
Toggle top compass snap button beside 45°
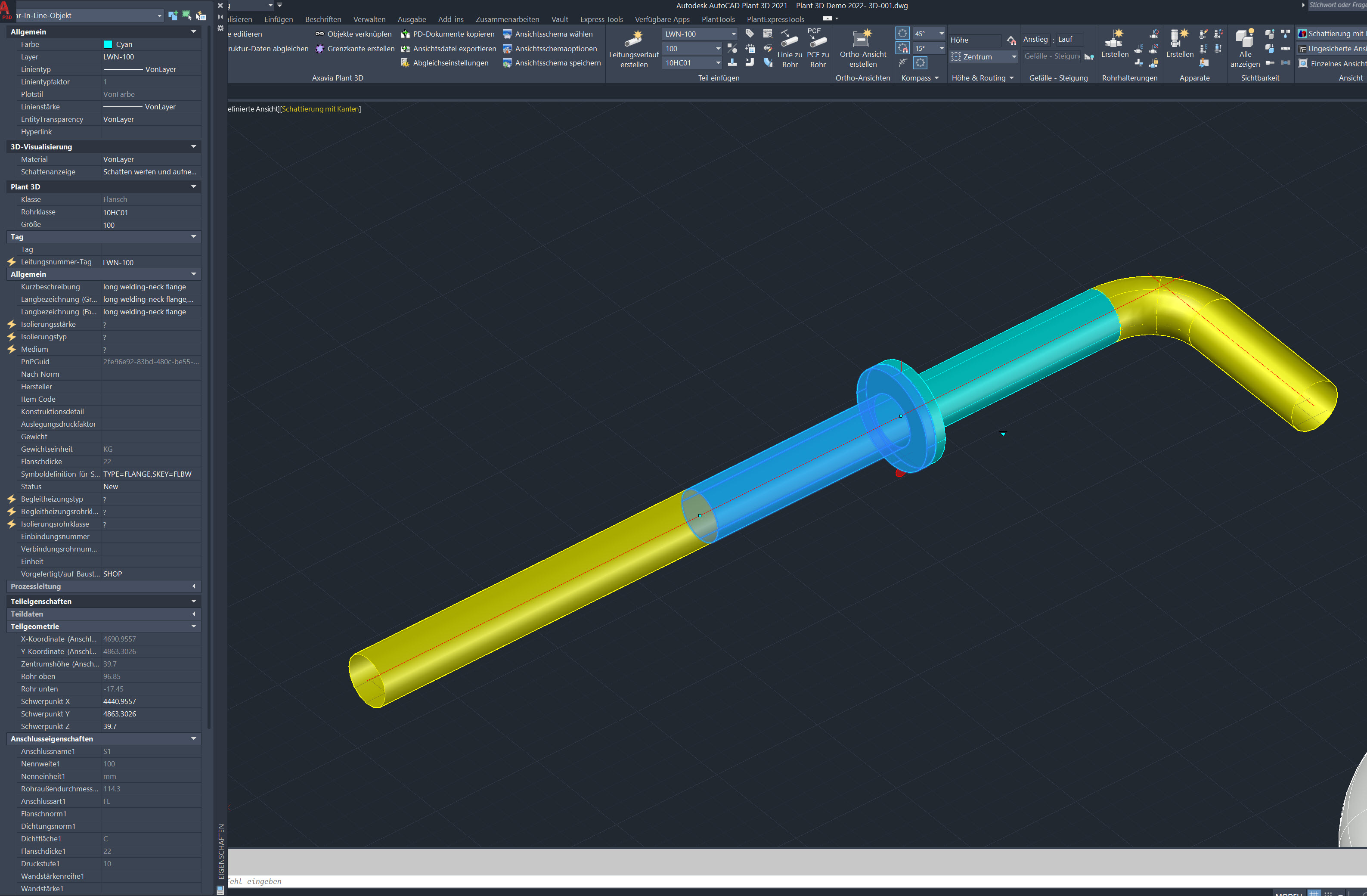(902, 34)
